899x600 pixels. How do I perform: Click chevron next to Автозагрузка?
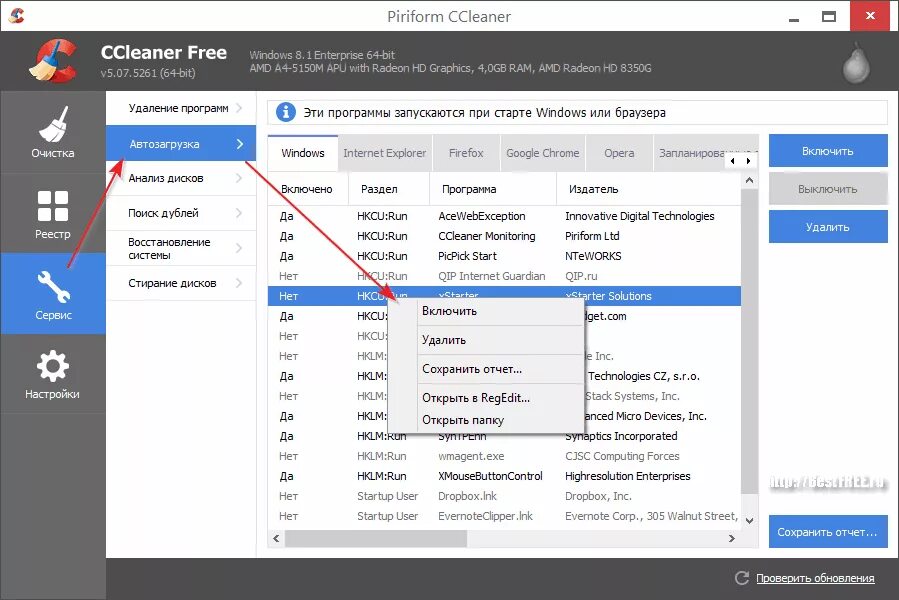(240, 144)
